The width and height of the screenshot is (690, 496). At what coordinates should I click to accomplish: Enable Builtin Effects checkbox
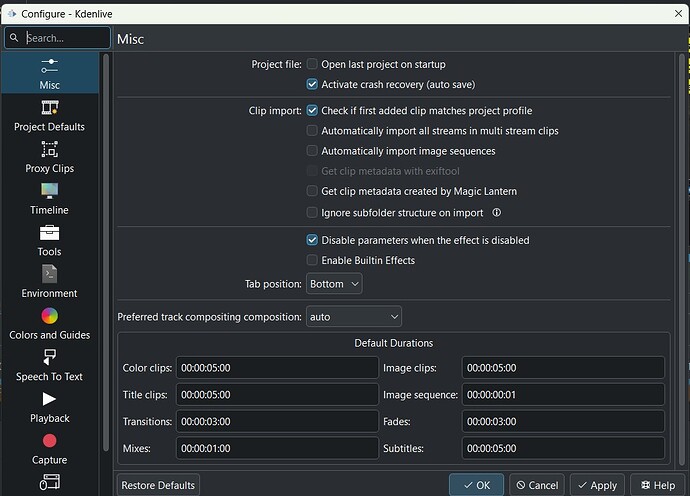[312, 260]
